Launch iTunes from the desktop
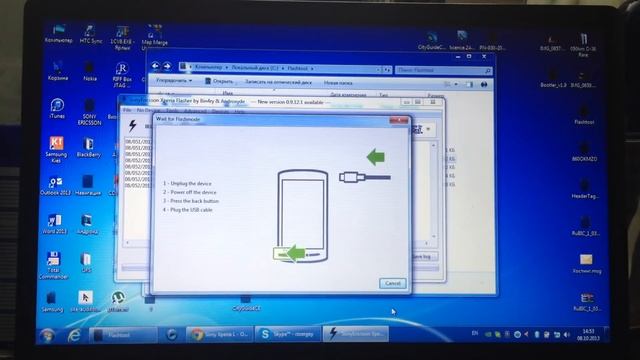Viewport: 640px width, 360px height. (57, 108)
